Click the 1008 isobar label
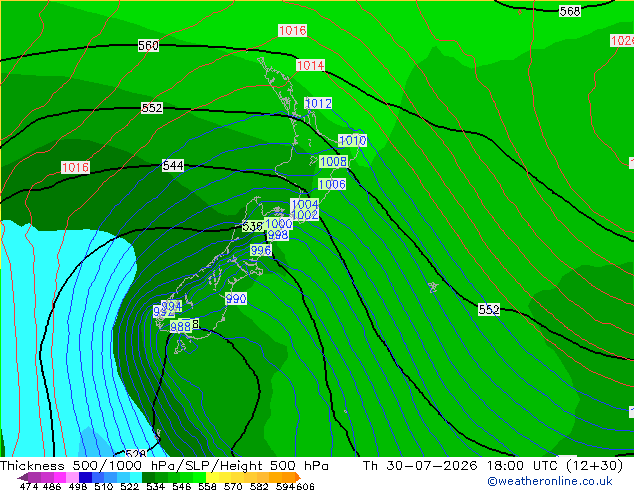 [x=333, y=162]
